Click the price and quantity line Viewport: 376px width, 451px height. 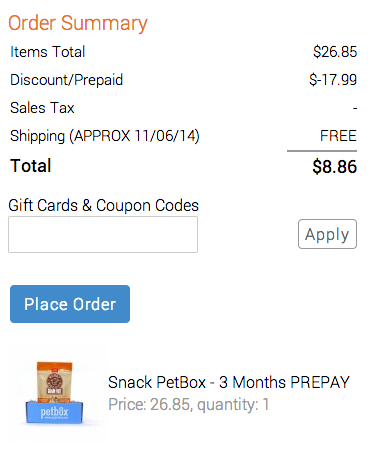point(189,405)
